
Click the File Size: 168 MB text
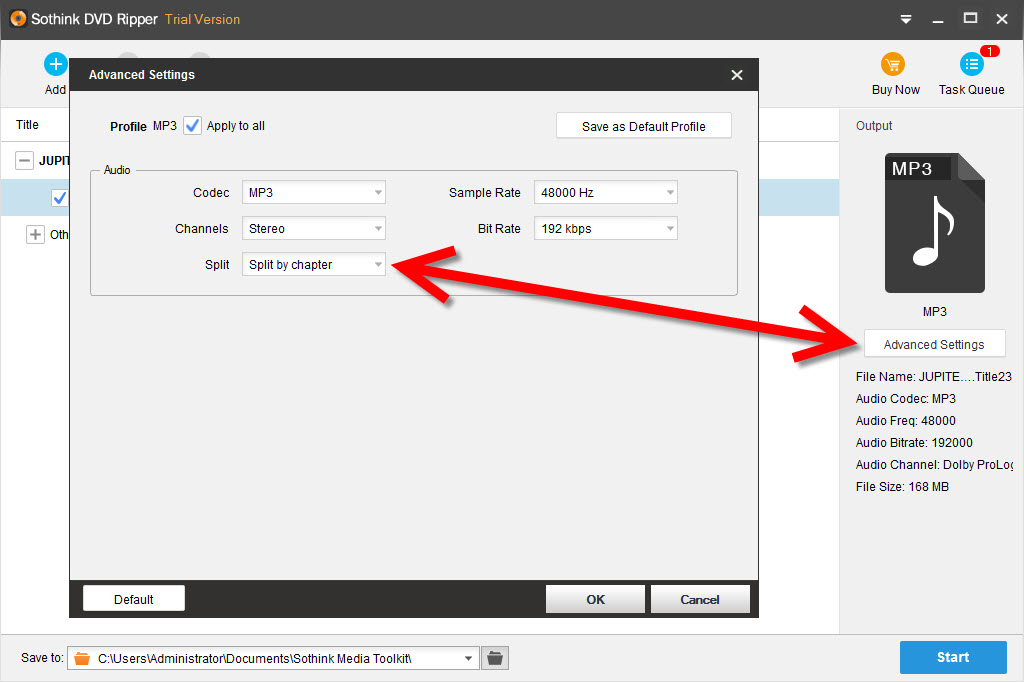pos(902,487)
